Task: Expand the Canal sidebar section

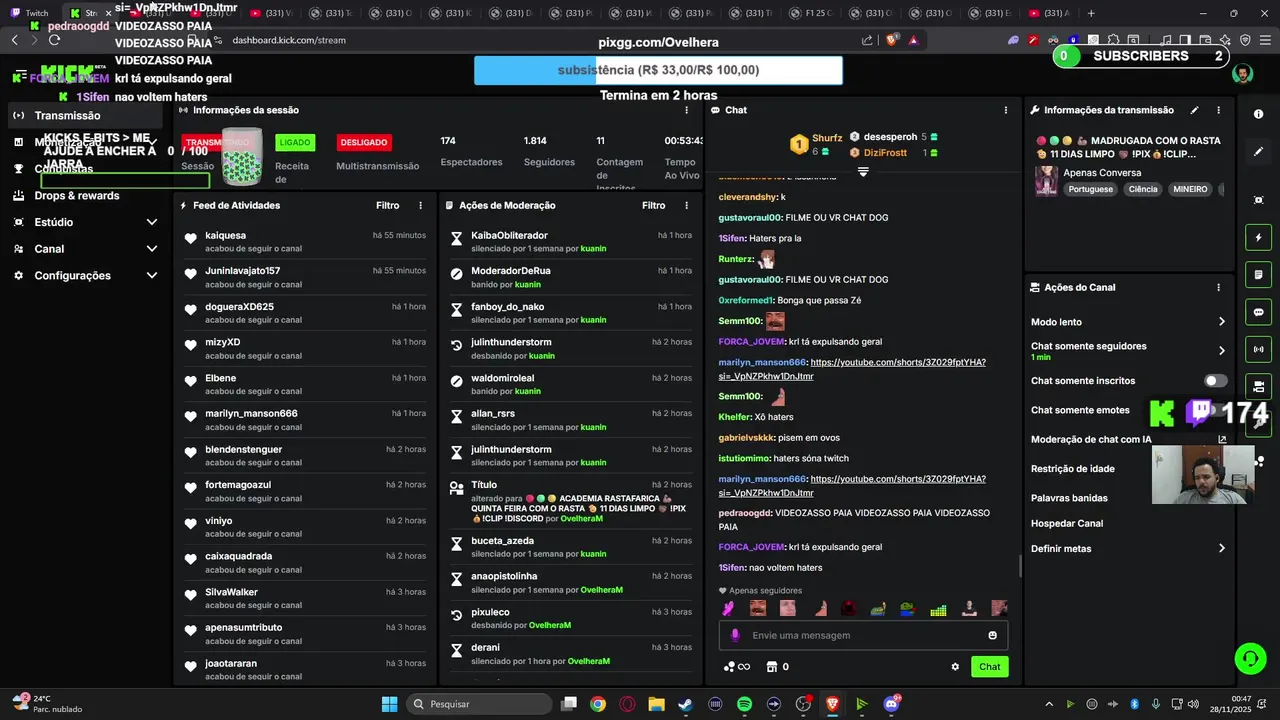Action: click(x=152, y=249)
